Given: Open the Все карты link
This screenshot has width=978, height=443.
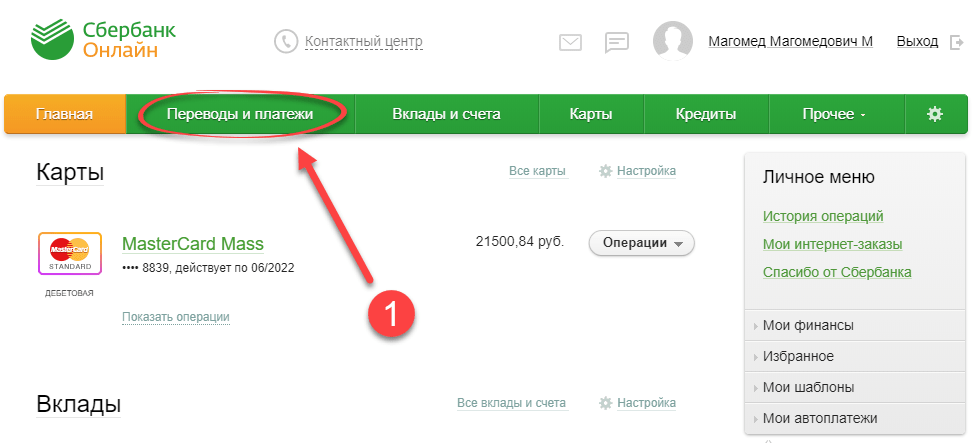Looking at the screenshot, I should [x=538, y=171].
